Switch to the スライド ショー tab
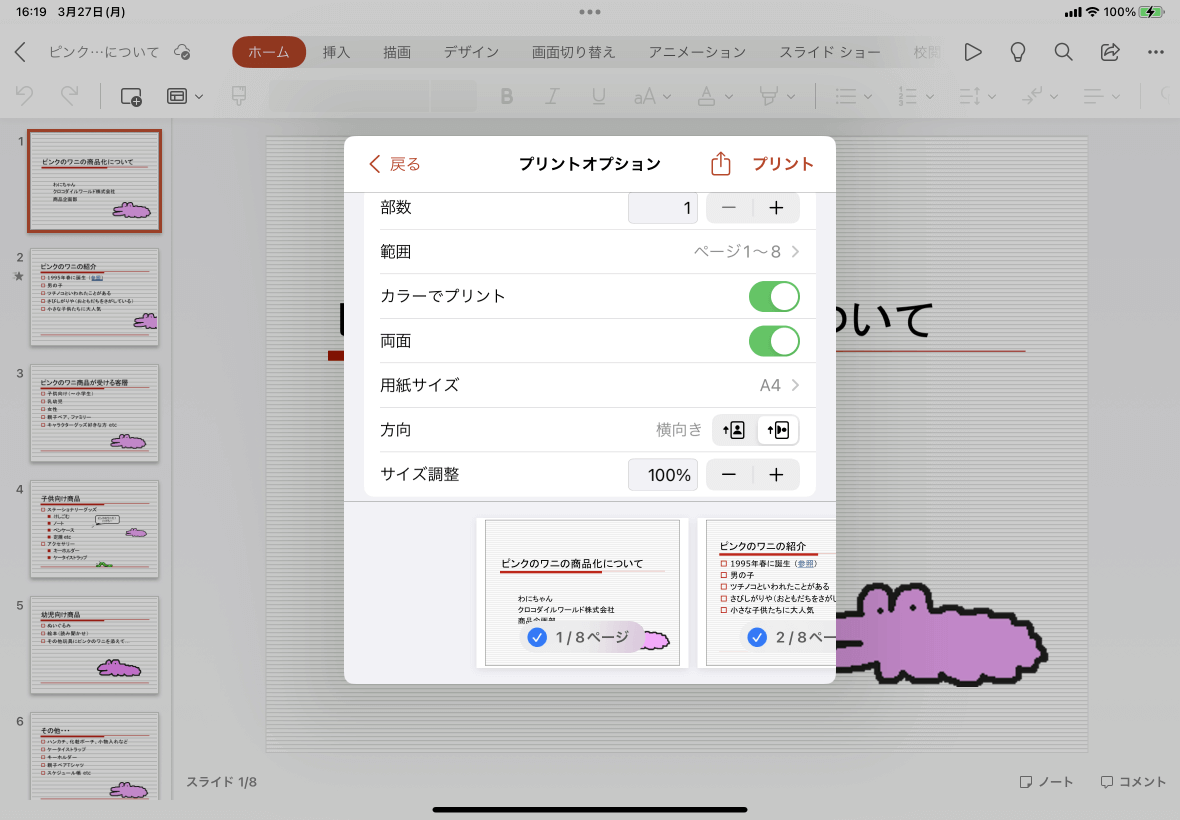 (x=829, y=52)
